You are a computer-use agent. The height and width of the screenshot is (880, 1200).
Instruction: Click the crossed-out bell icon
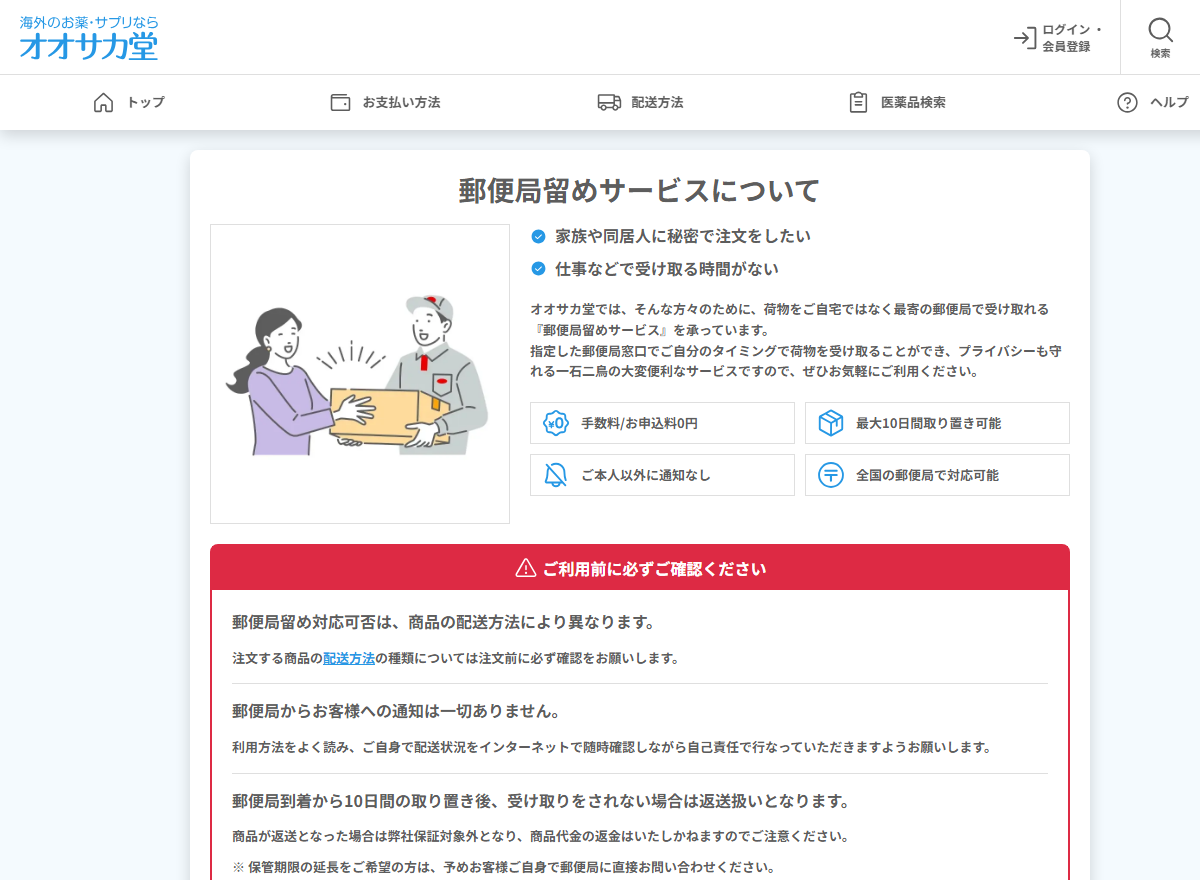[555, 475]
